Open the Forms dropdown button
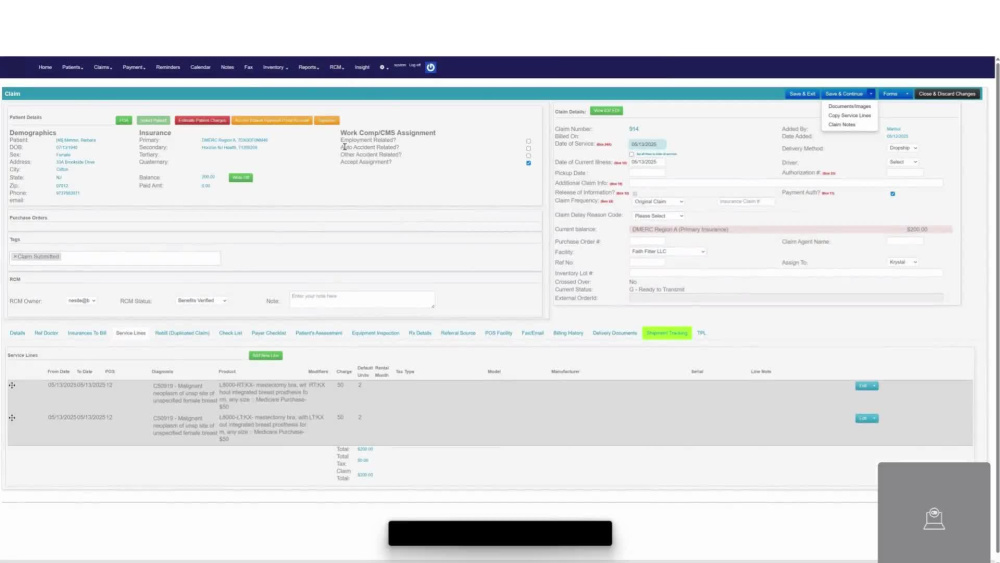Image resolution: width=1000 pixels, height=563 pixels. tap(895, 94)
